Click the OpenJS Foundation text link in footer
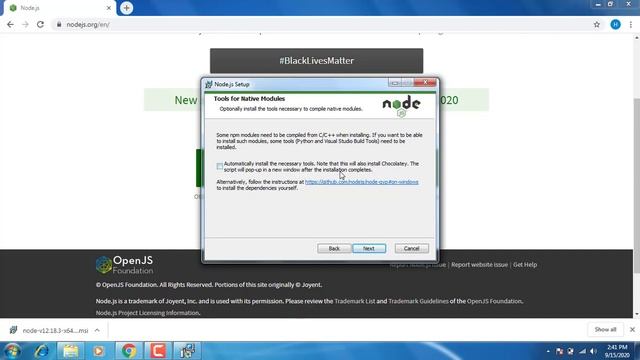Viewport: 640px width, 360px height. [x=494, y=301]
